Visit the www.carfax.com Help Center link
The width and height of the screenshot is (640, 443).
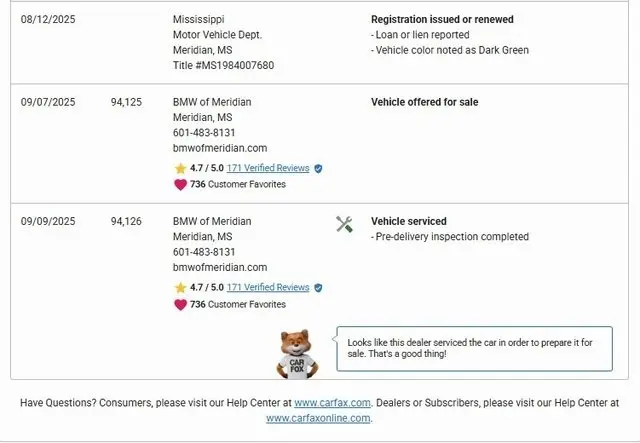point(332,403)
